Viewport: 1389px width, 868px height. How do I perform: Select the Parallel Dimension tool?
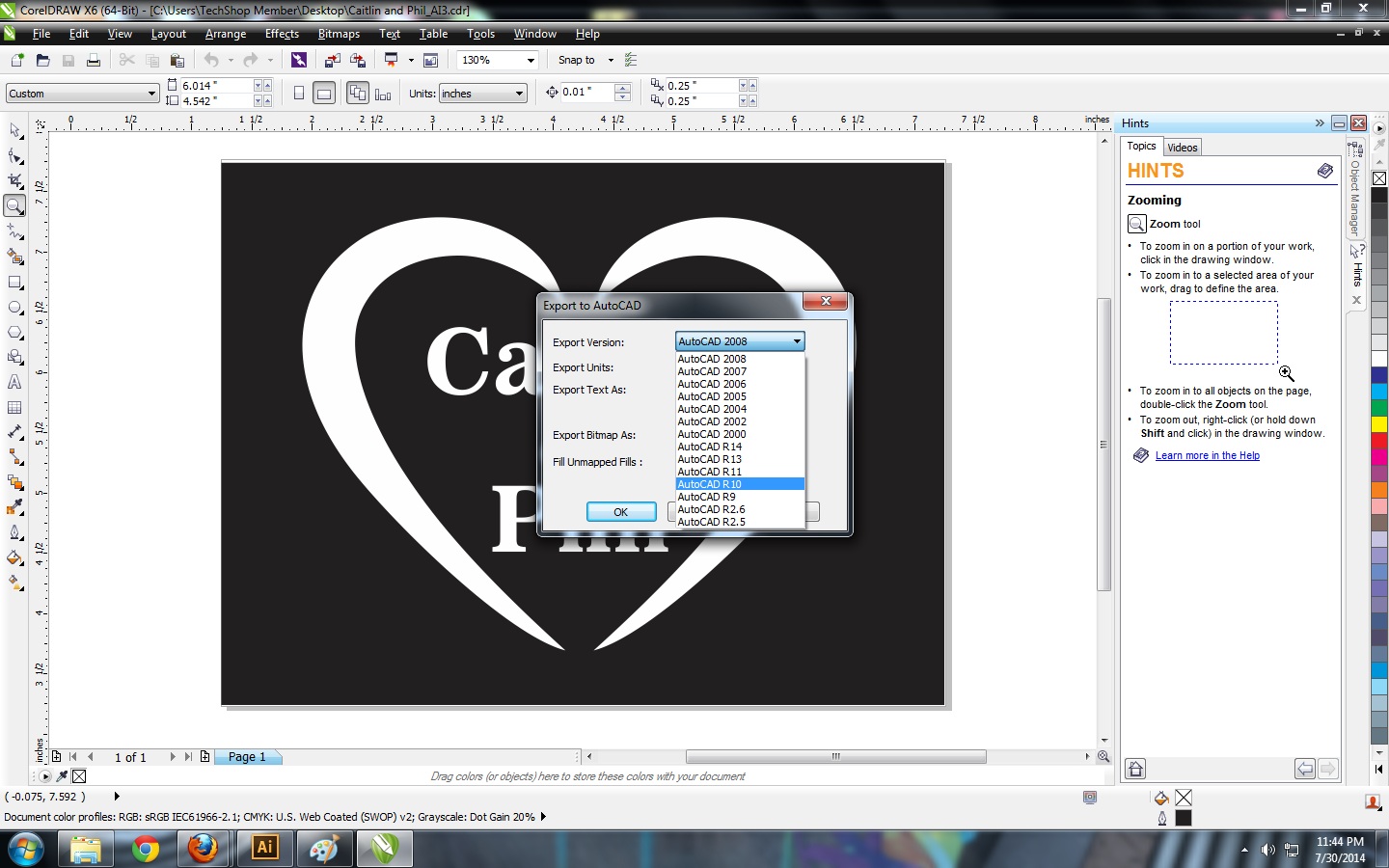tap(14, 432)
